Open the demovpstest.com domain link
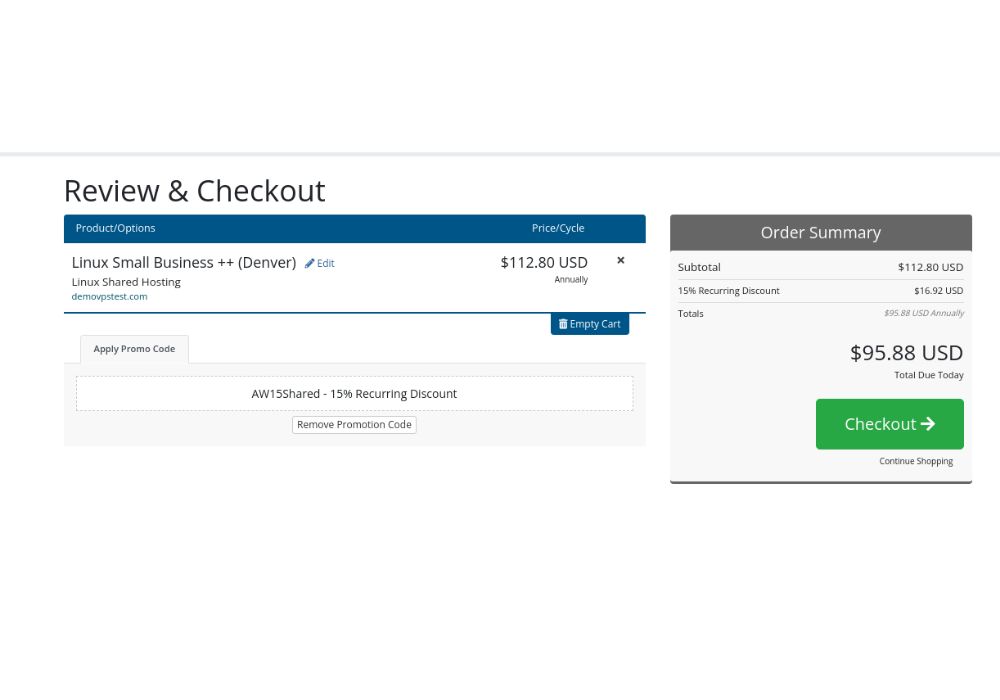This screenshot has height=700, width=1000. pyautogui.click(x=109, y=297)
